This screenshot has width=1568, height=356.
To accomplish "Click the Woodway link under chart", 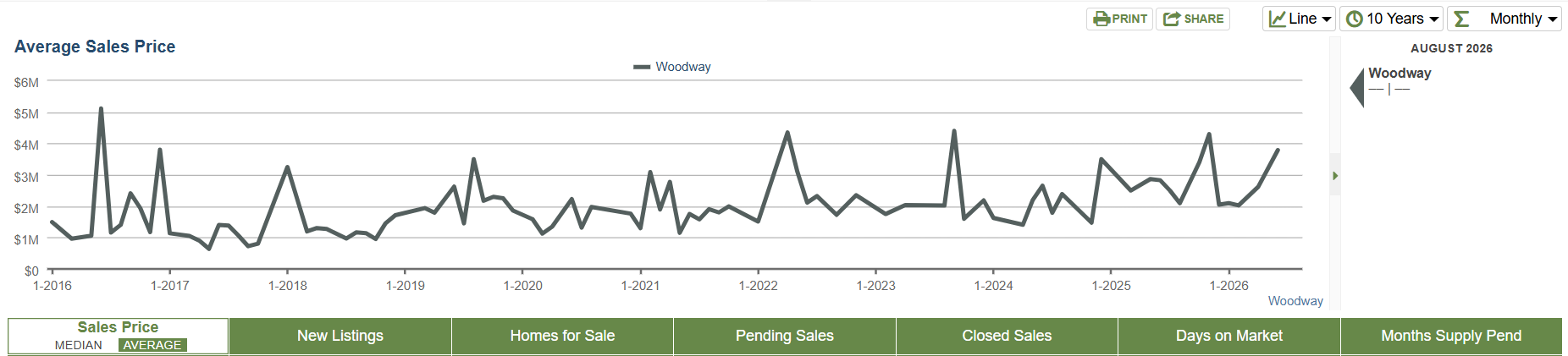I will (1295, 301).
